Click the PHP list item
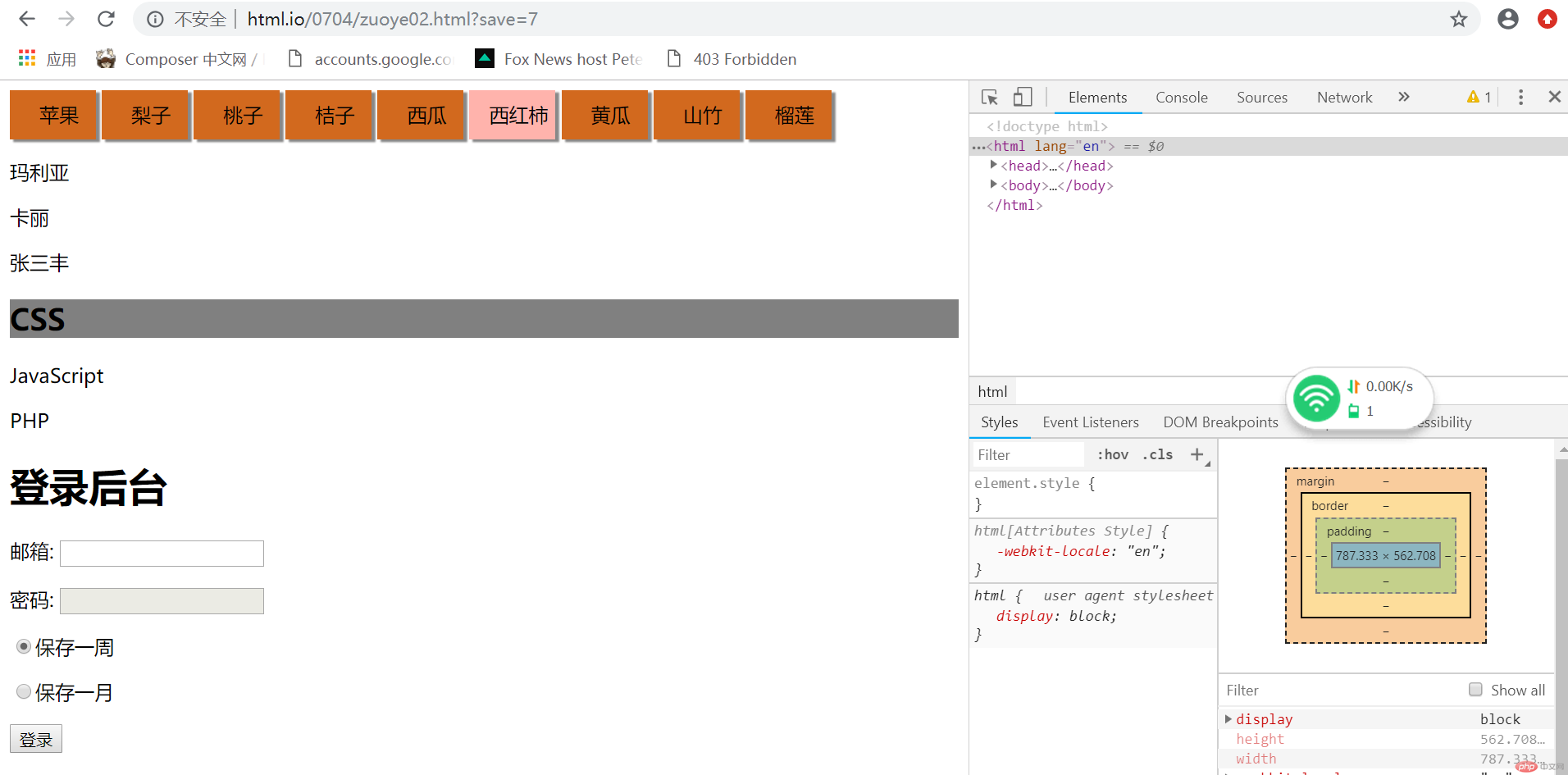 pyautogui.click(x=30, y=421)
